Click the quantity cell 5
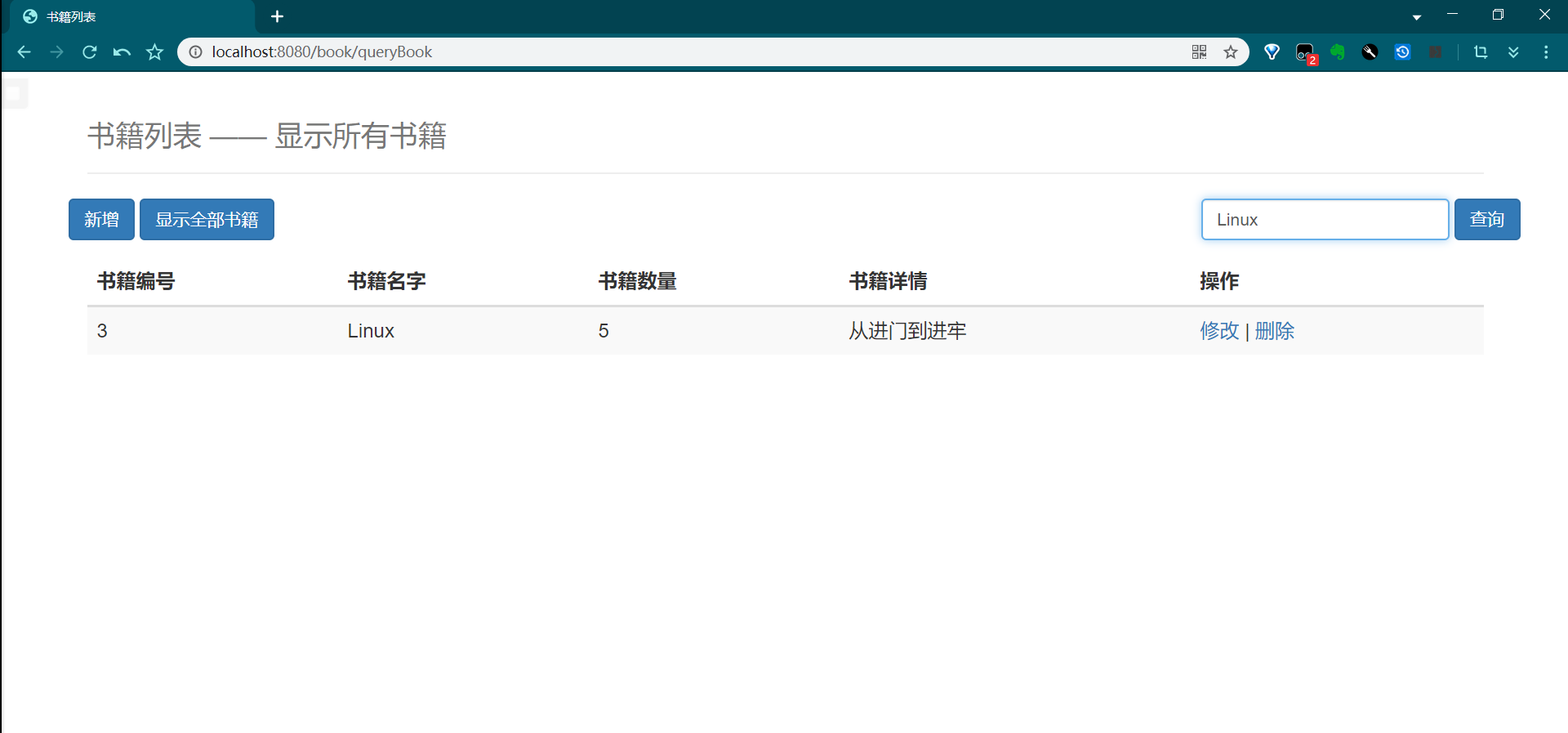The width and height of the screenshot is (1568, 733). [x=604, y=331]
